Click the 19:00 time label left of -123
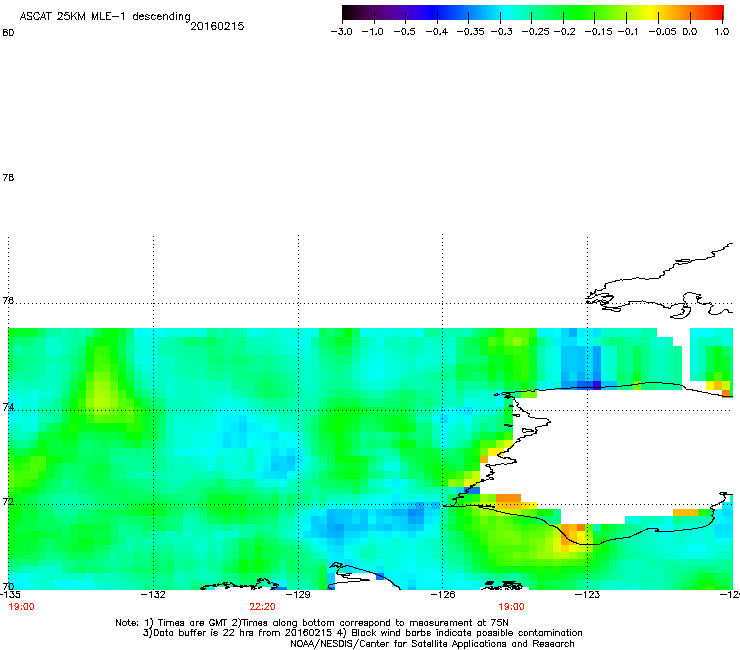Image resolution: width=740 pixels, height=650 pixels. (511, 607)
